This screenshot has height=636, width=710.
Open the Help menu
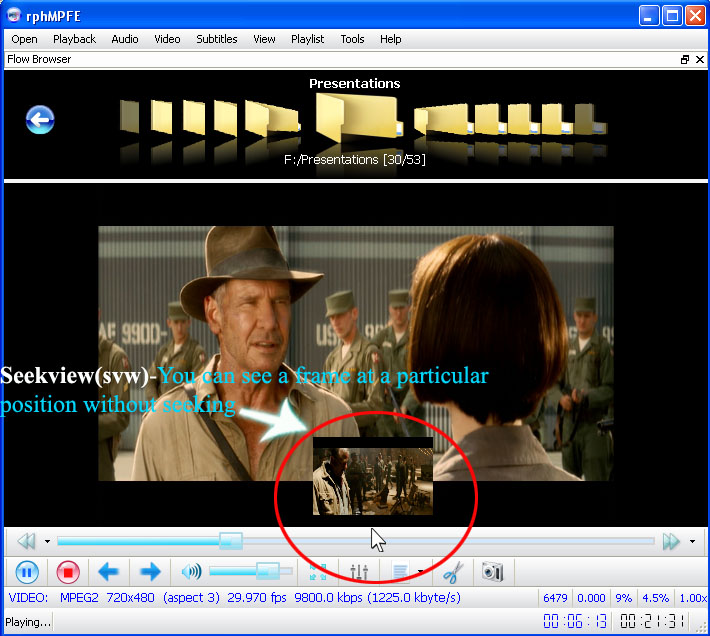[390, 39]
